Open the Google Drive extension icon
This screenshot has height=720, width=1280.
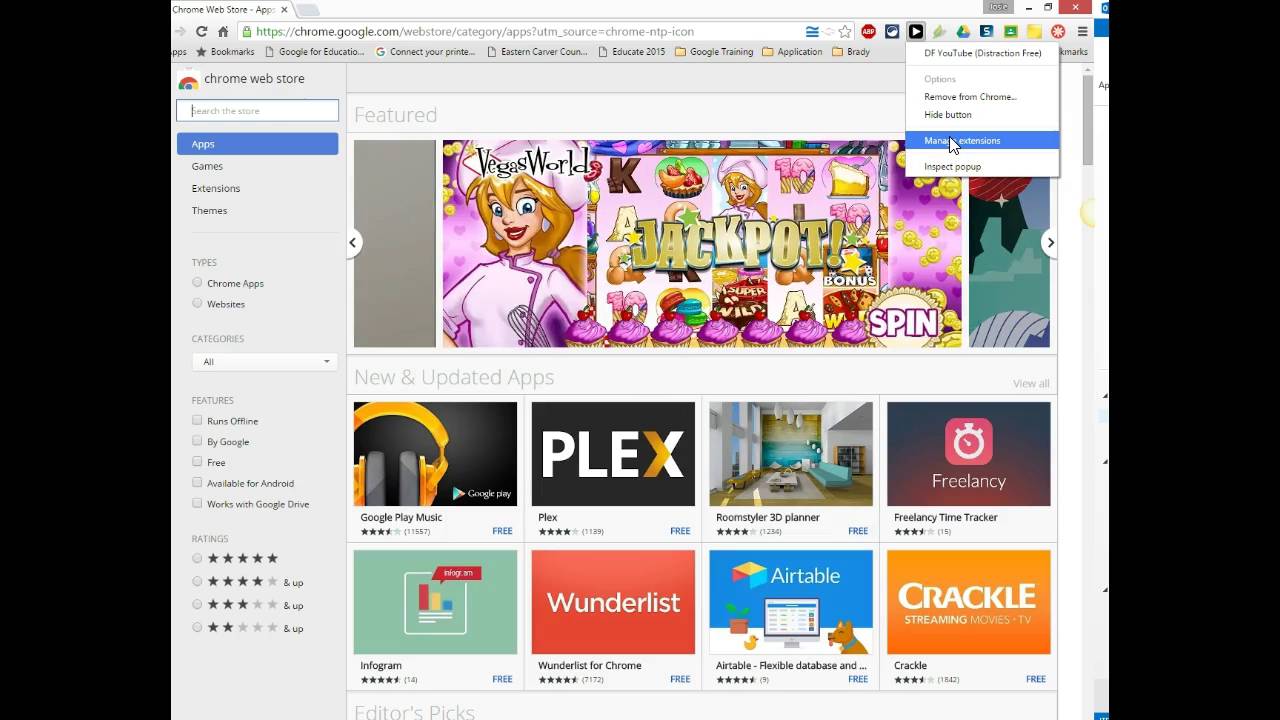(x=963, y=31)
